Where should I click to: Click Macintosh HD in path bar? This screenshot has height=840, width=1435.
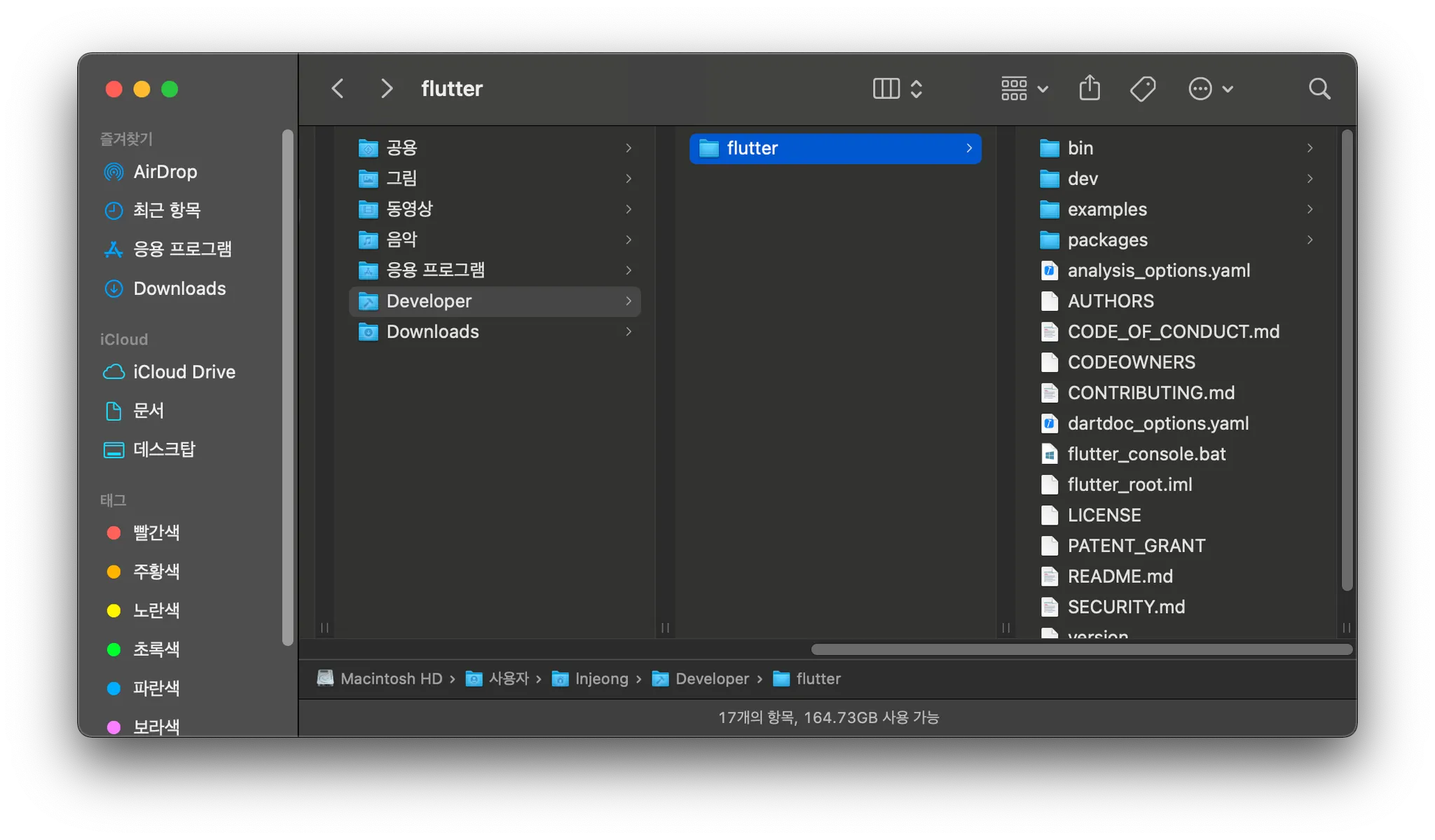390,679
